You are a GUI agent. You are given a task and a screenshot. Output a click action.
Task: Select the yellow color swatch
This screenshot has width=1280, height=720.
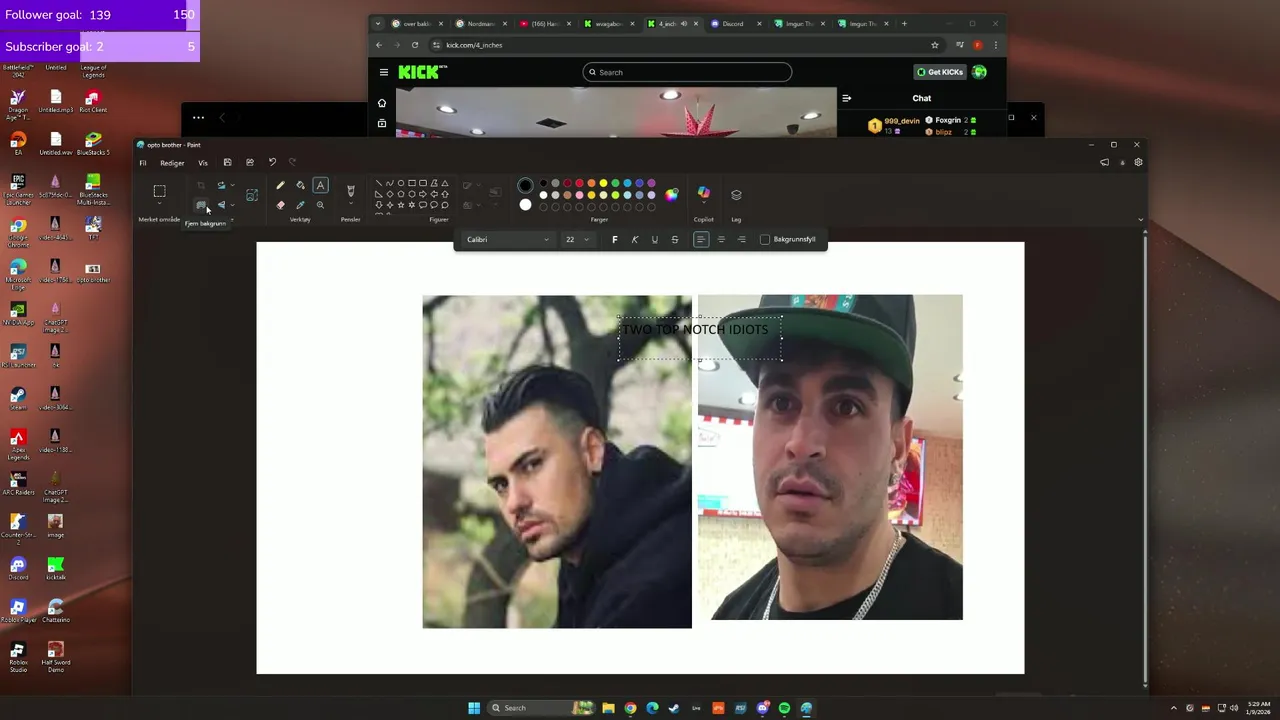click(x=603, y=183)
